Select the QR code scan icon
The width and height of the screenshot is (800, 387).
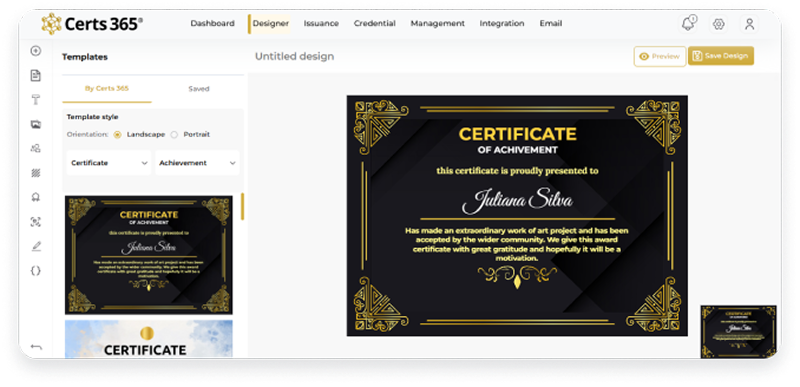click(36, 222)
